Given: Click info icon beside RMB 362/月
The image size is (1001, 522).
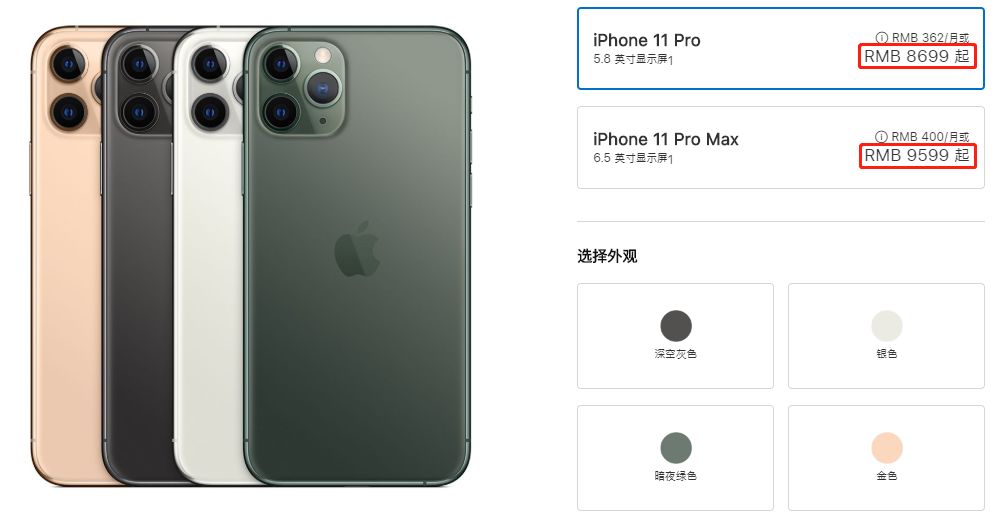Looking at the screenshot, I should (882, 38).
